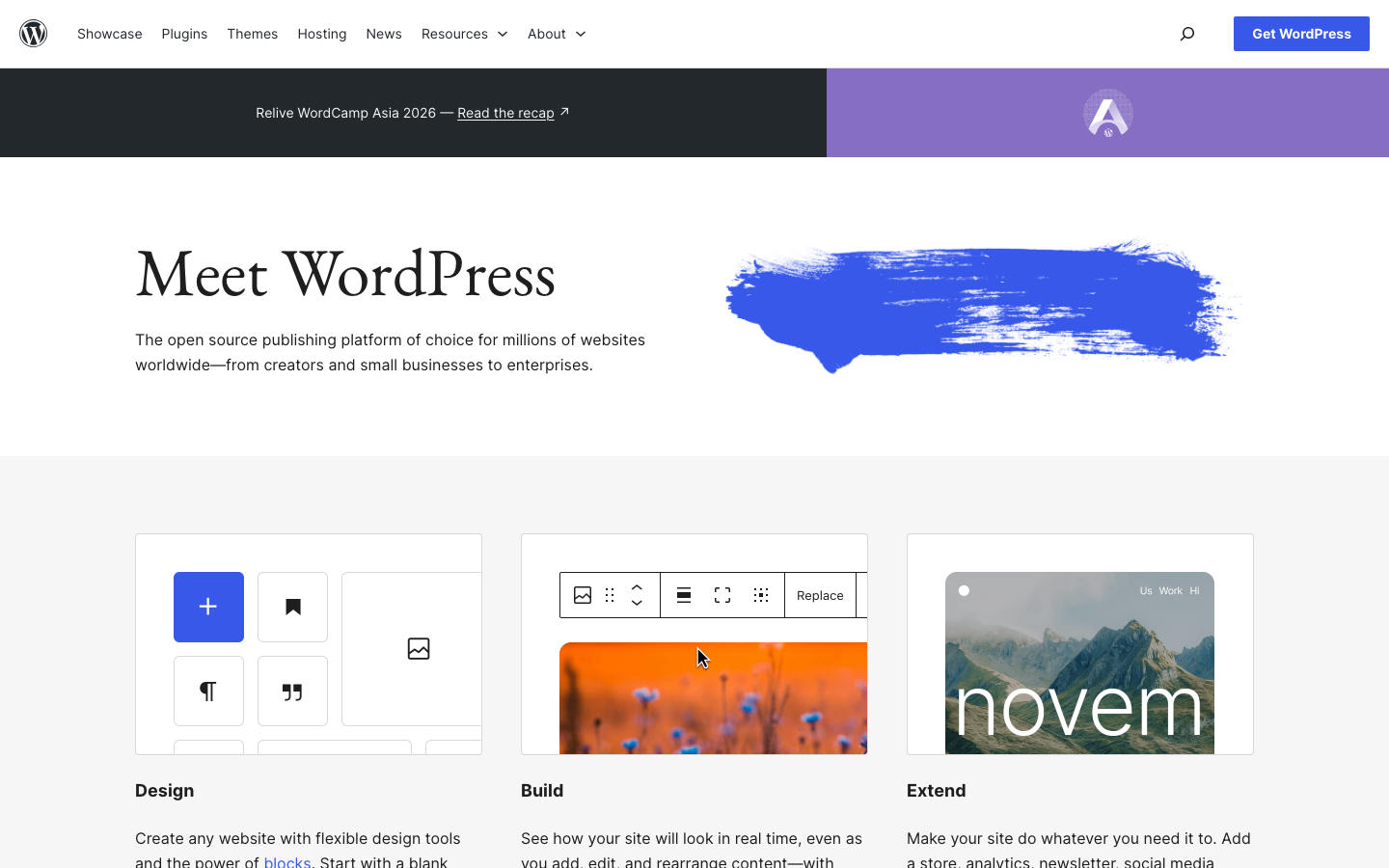Click the alignment icon in the block toolbar
The image size is (1389, 868).
[x=683, y=595]
